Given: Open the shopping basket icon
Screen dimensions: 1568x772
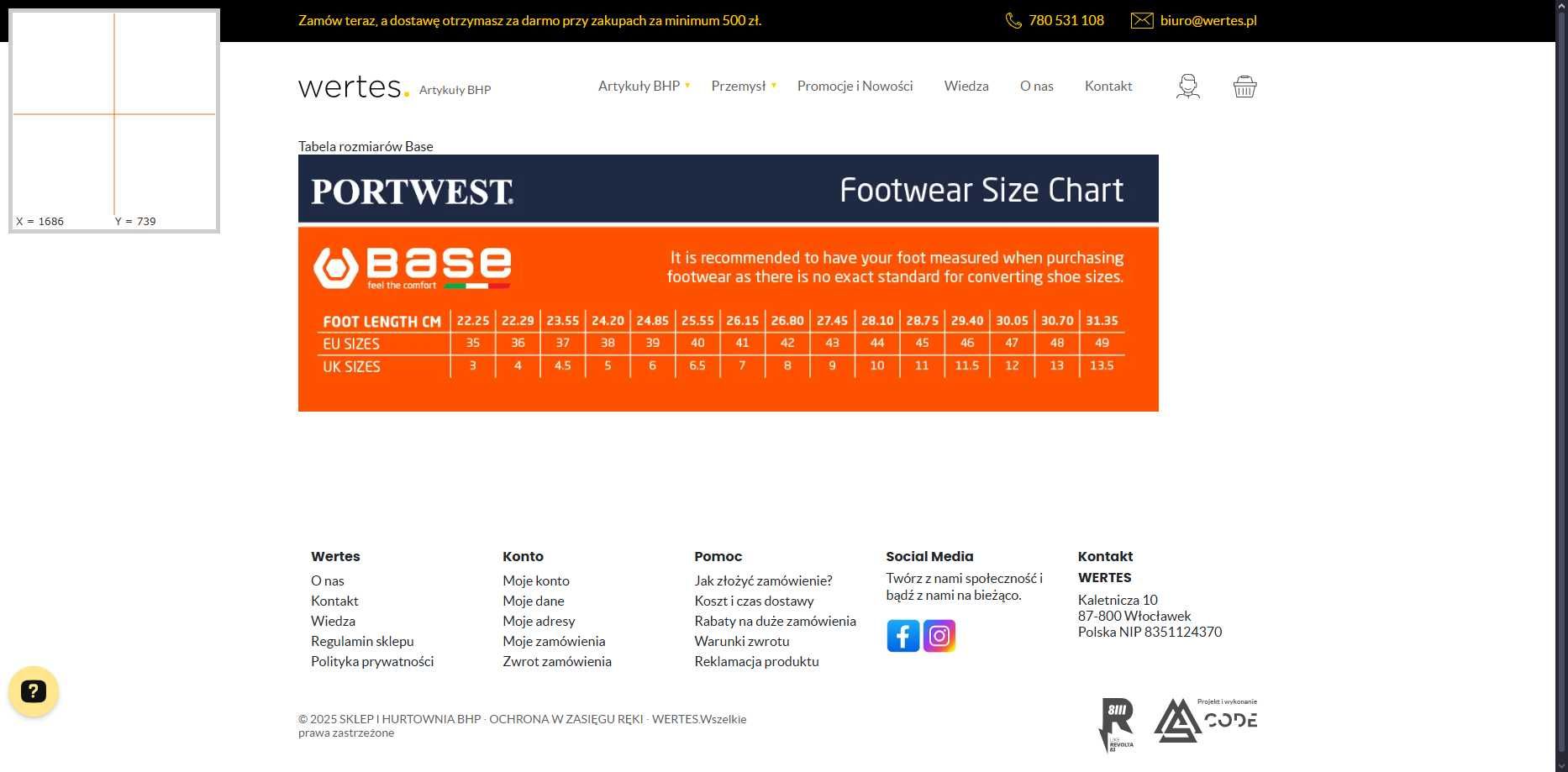Looking at the screenshot, I should pyautogui.click(x=1244, y=87).
